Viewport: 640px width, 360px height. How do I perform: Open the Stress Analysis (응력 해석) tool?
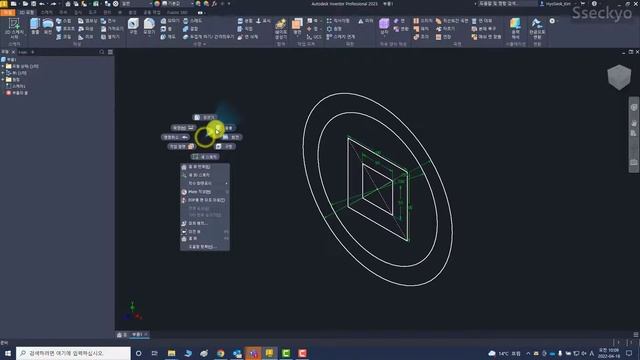tap(516, 29)
